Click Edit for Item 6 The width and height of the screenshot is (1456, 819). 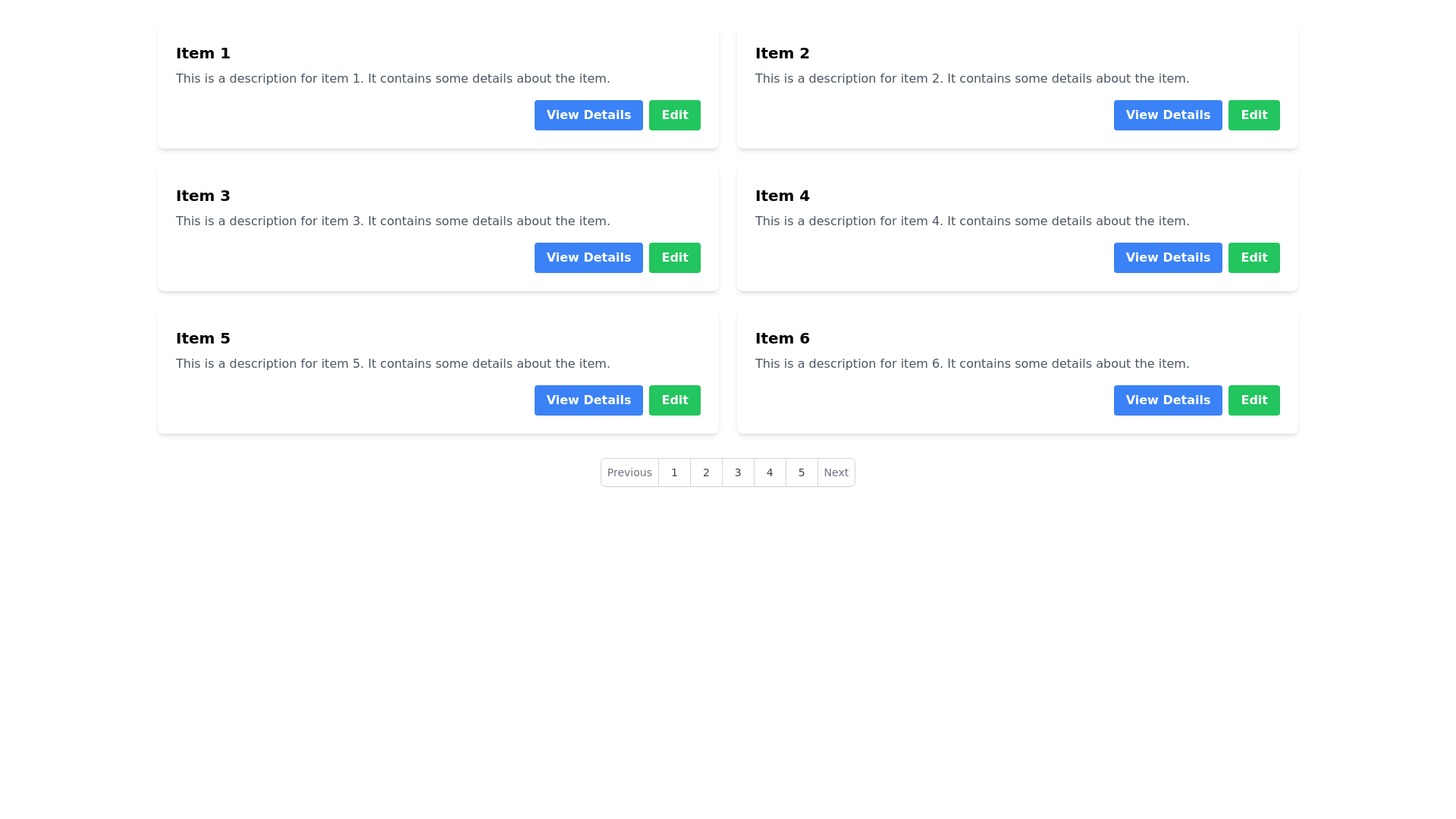(1254, 400)
